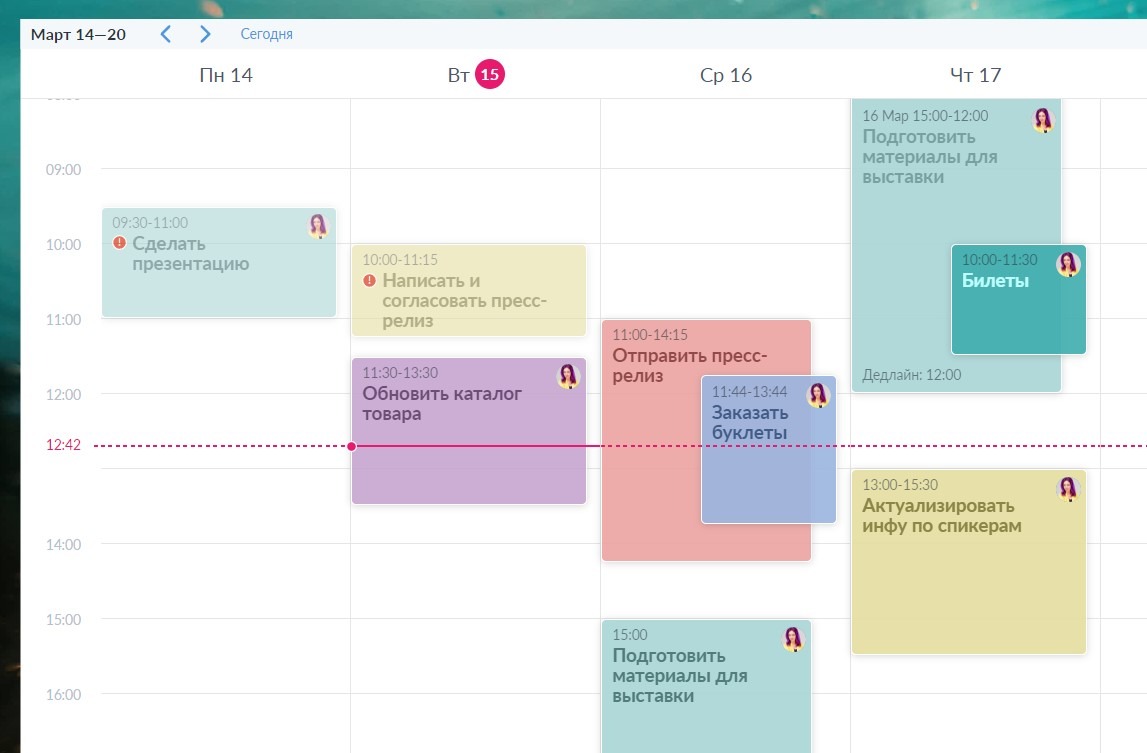Select the Ср 16 day header
1147x753 pixels.
725,75
